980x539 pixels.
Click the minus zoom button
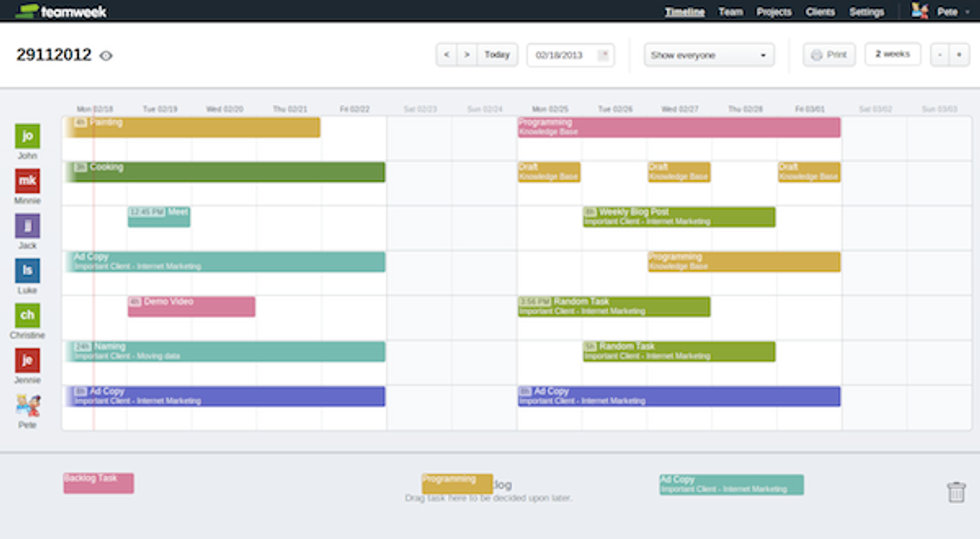940,55
